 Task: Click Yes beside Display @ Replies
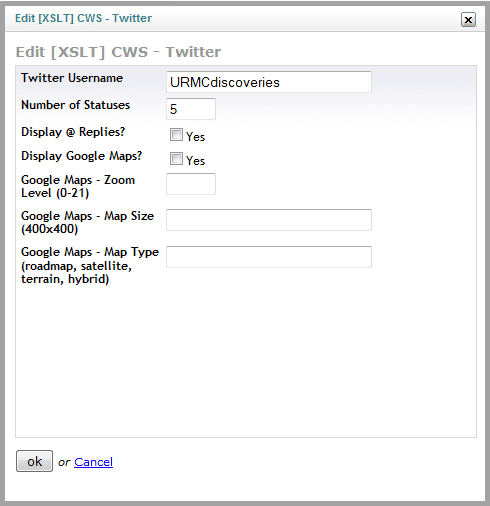[x=195, y=137]
